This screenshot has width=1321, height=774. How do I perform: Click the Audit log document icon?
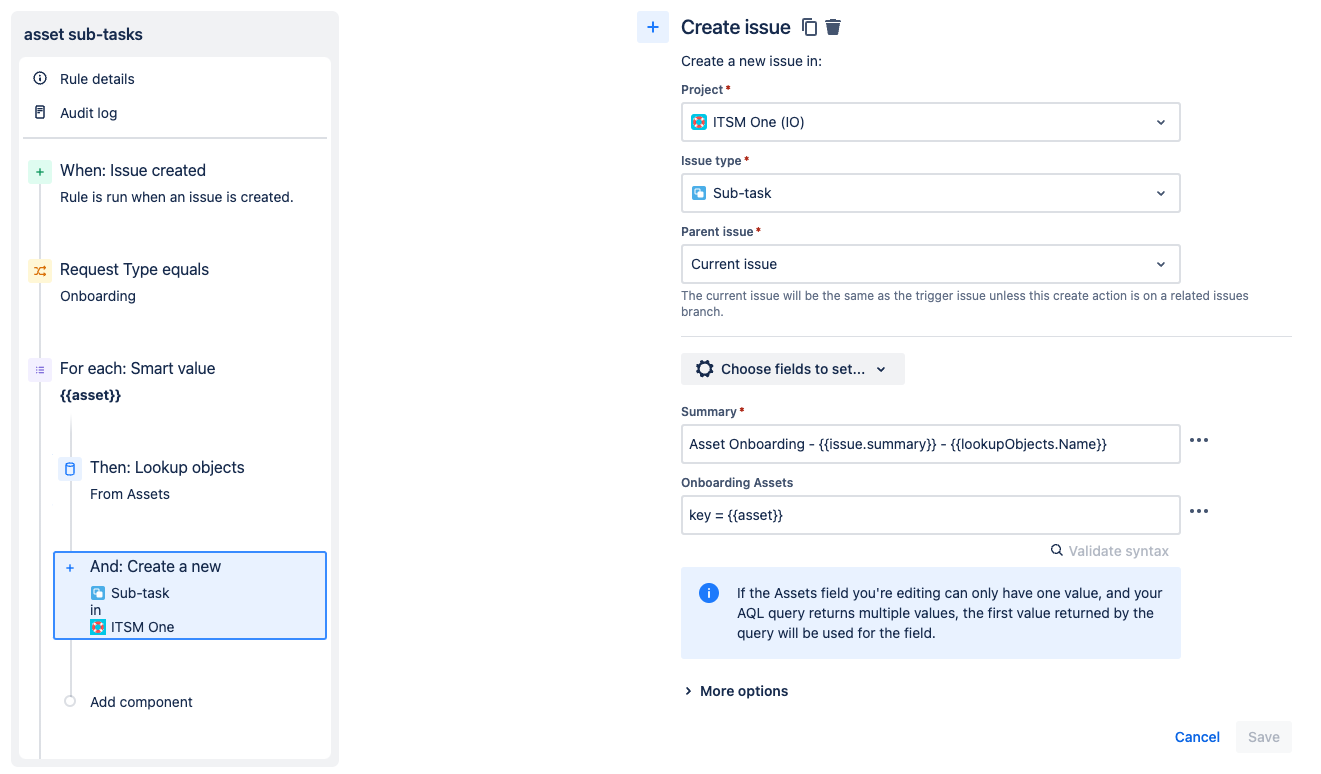[x=40, y=112]
